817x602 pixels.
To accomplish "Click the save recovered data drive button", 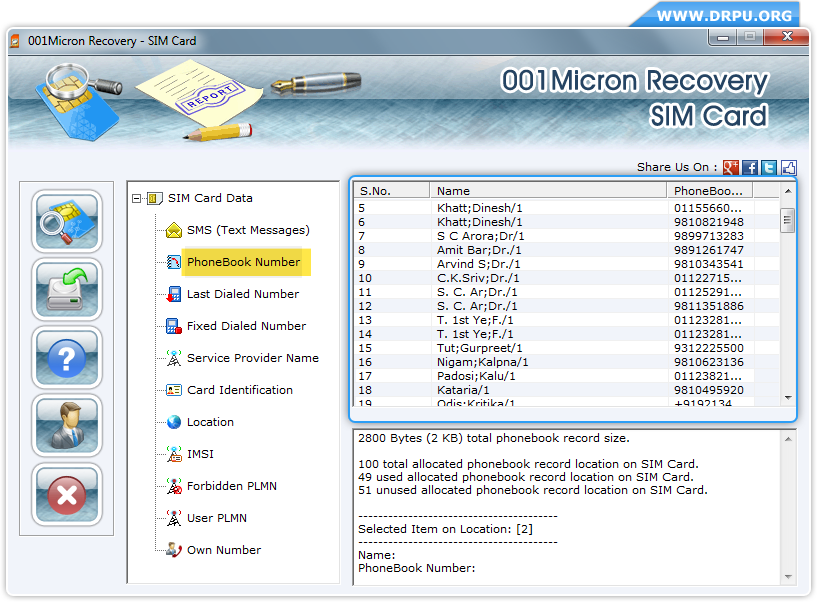I will tap(67, 290).
